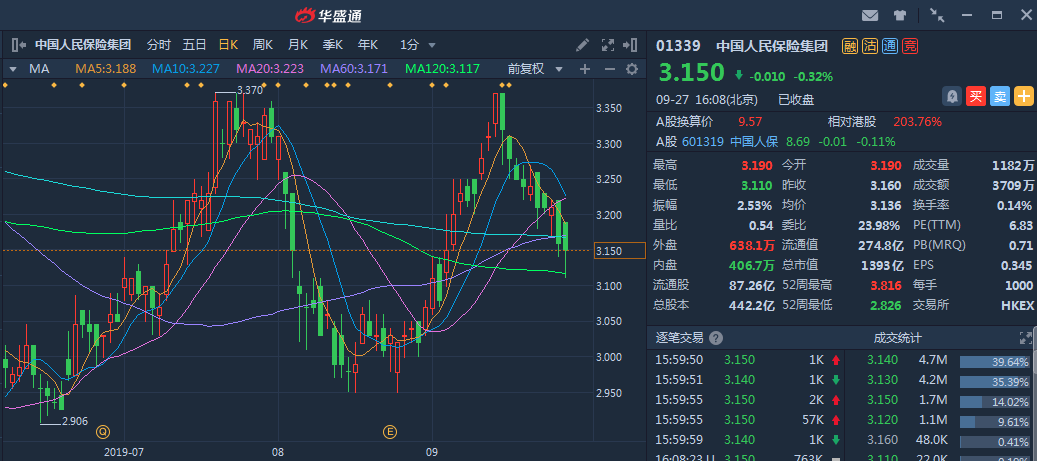
Task: Click help icon beside 逐笔交易
Action: [x=716, y=338]
